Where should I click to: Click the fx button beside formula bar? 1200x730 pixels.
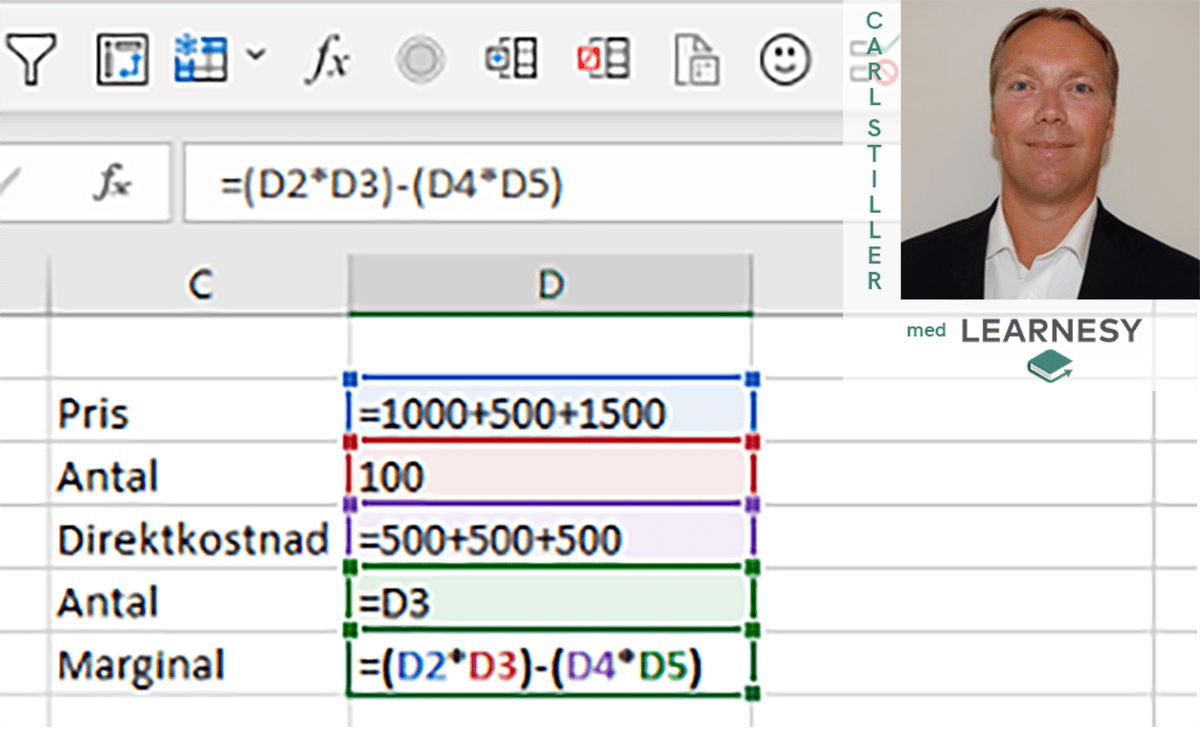tap(112, 183)
